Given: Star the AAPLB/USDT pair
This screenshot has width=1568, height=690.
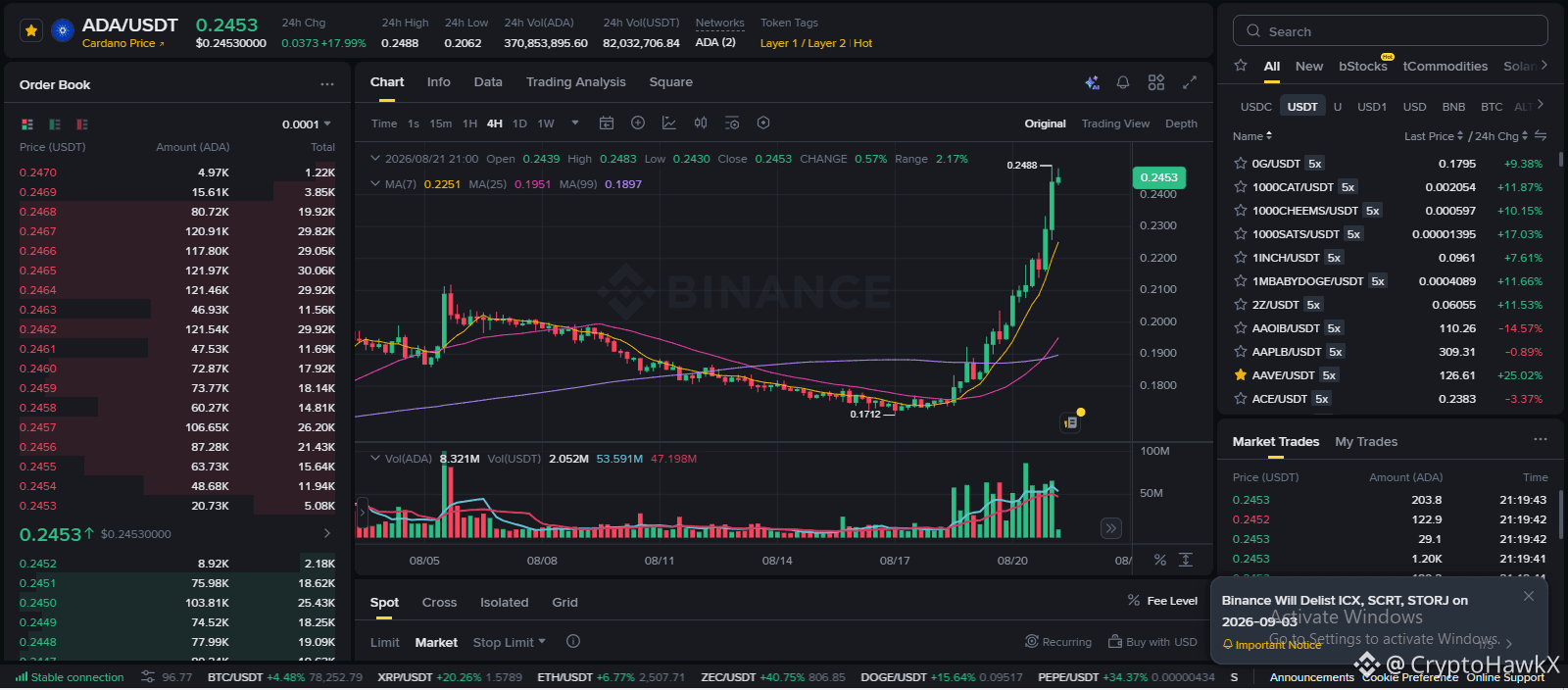Looking at the screenshot, I should click(x=1241, y=352).
